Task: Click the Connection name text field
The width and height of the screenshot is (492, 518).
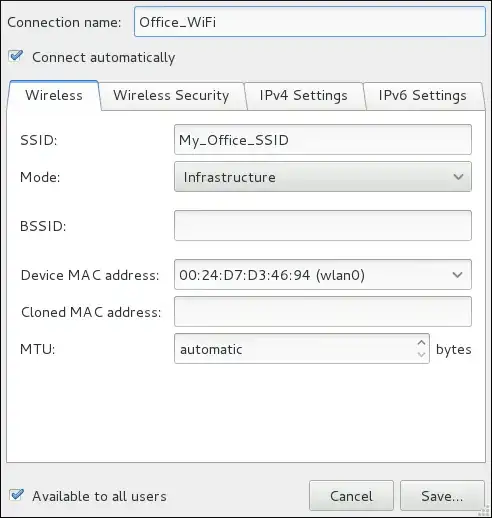Action: (x=310, y=22)
